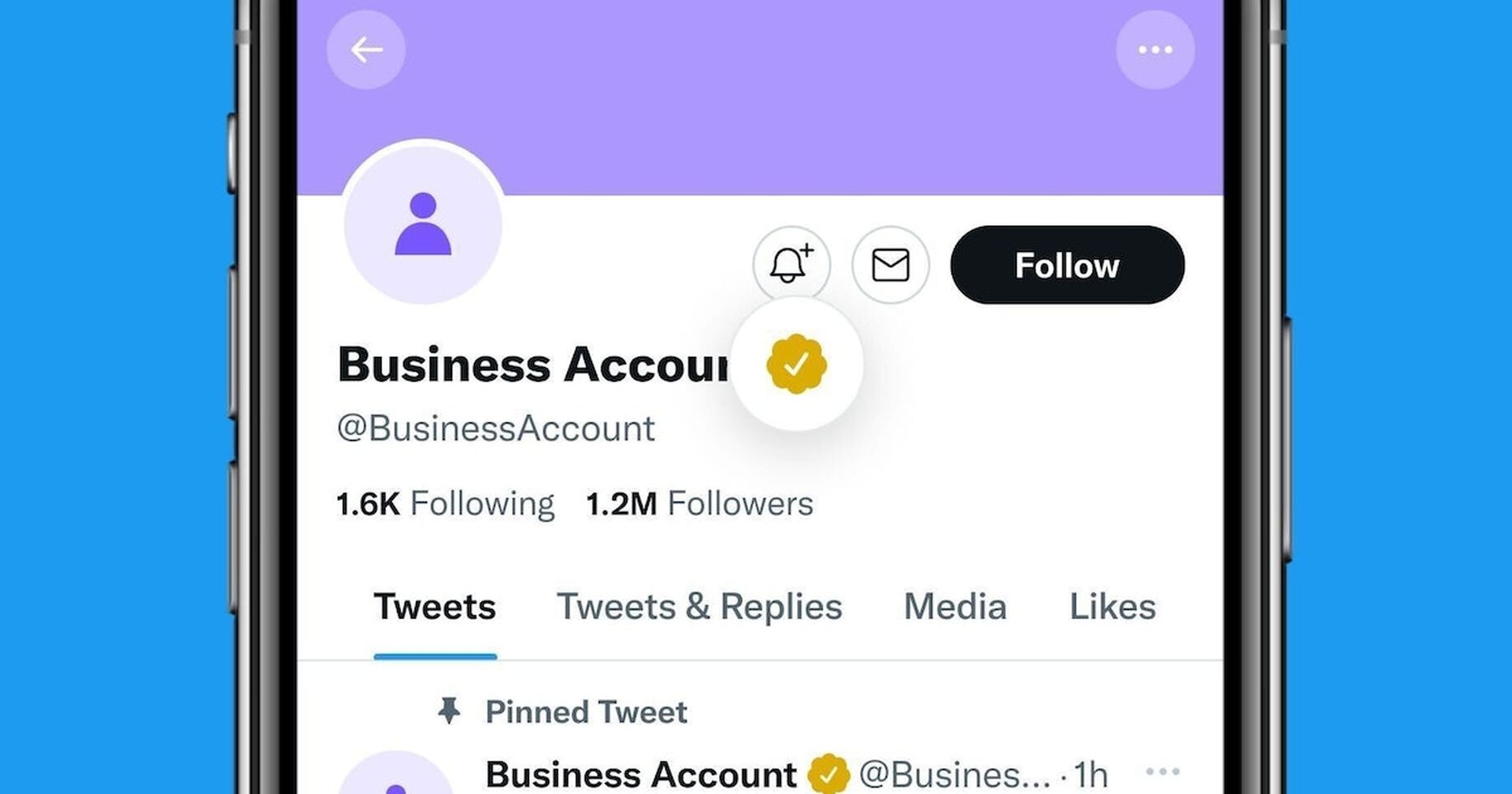This screenshot has height=794, width=1512.
Task: Open the Tweets & Replies tab
Action: pyautogui.click(x=699, y=607)
